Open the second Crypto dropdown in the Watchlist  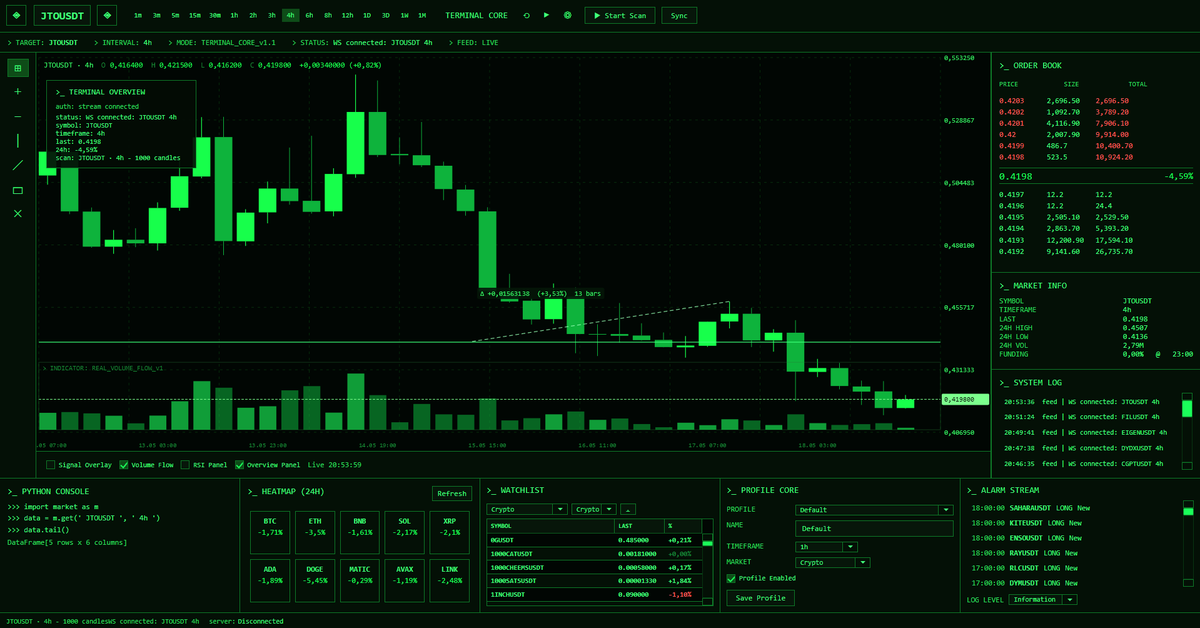(x=594, y=509)
